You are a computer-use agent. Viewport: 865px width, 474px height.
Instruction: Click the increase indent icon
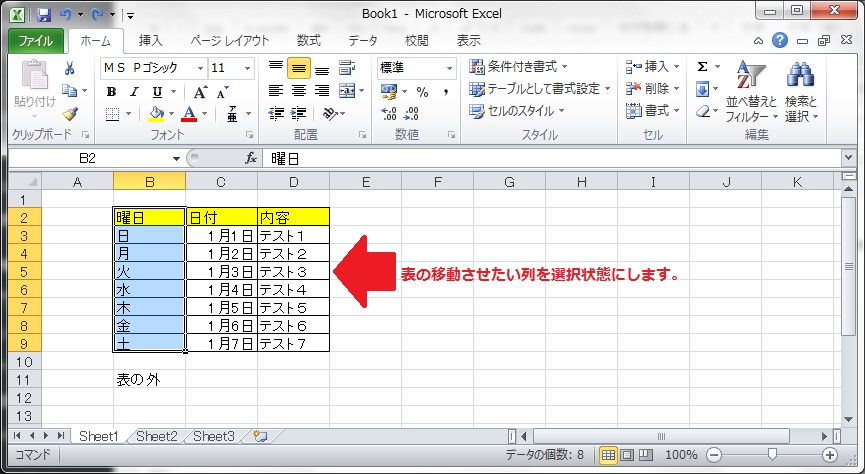click(x=298, y=114)
